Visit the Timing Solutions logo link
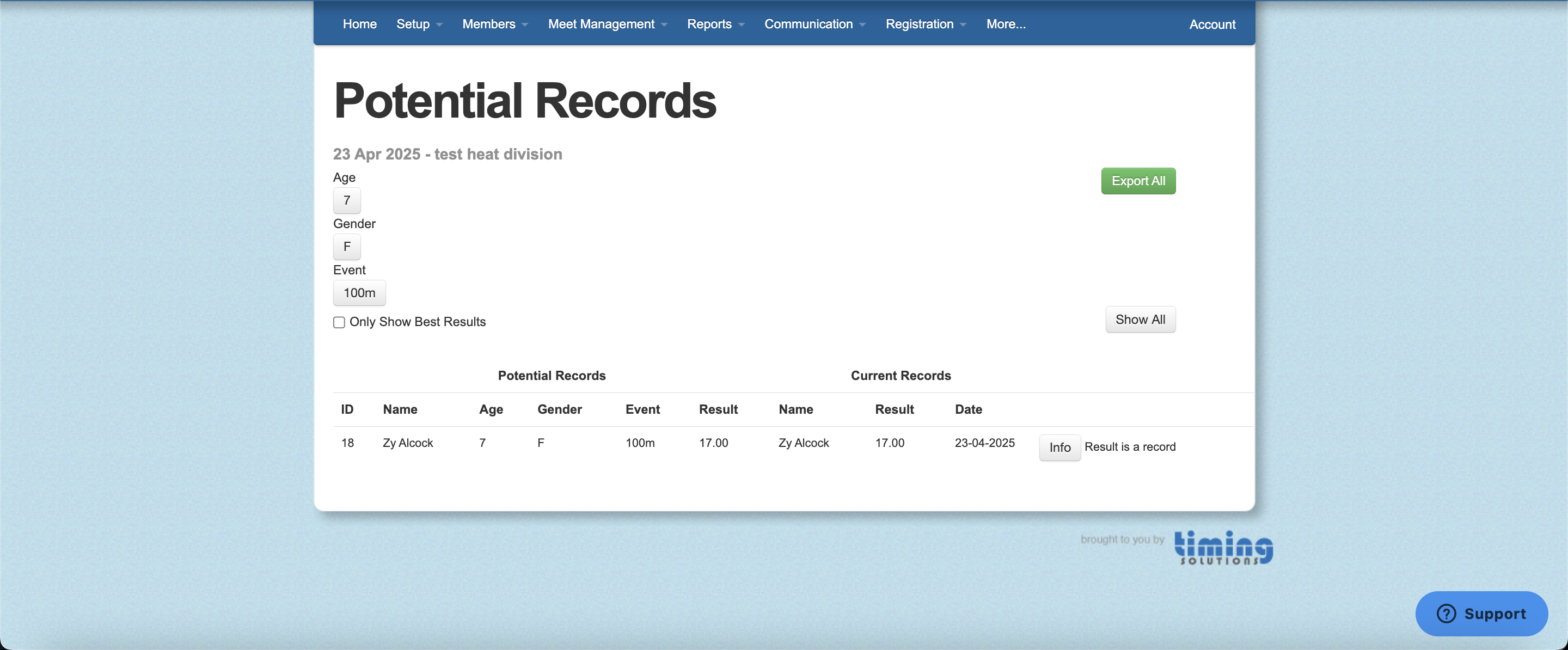The image size is (1568, 650). pos(1223,547)
